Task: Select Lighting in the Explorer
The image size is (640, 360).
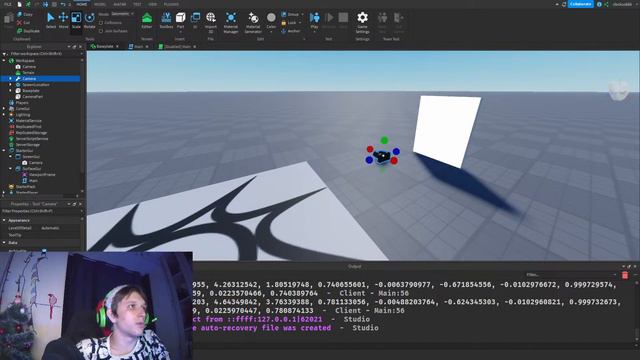Action: [x=22, y=115]
